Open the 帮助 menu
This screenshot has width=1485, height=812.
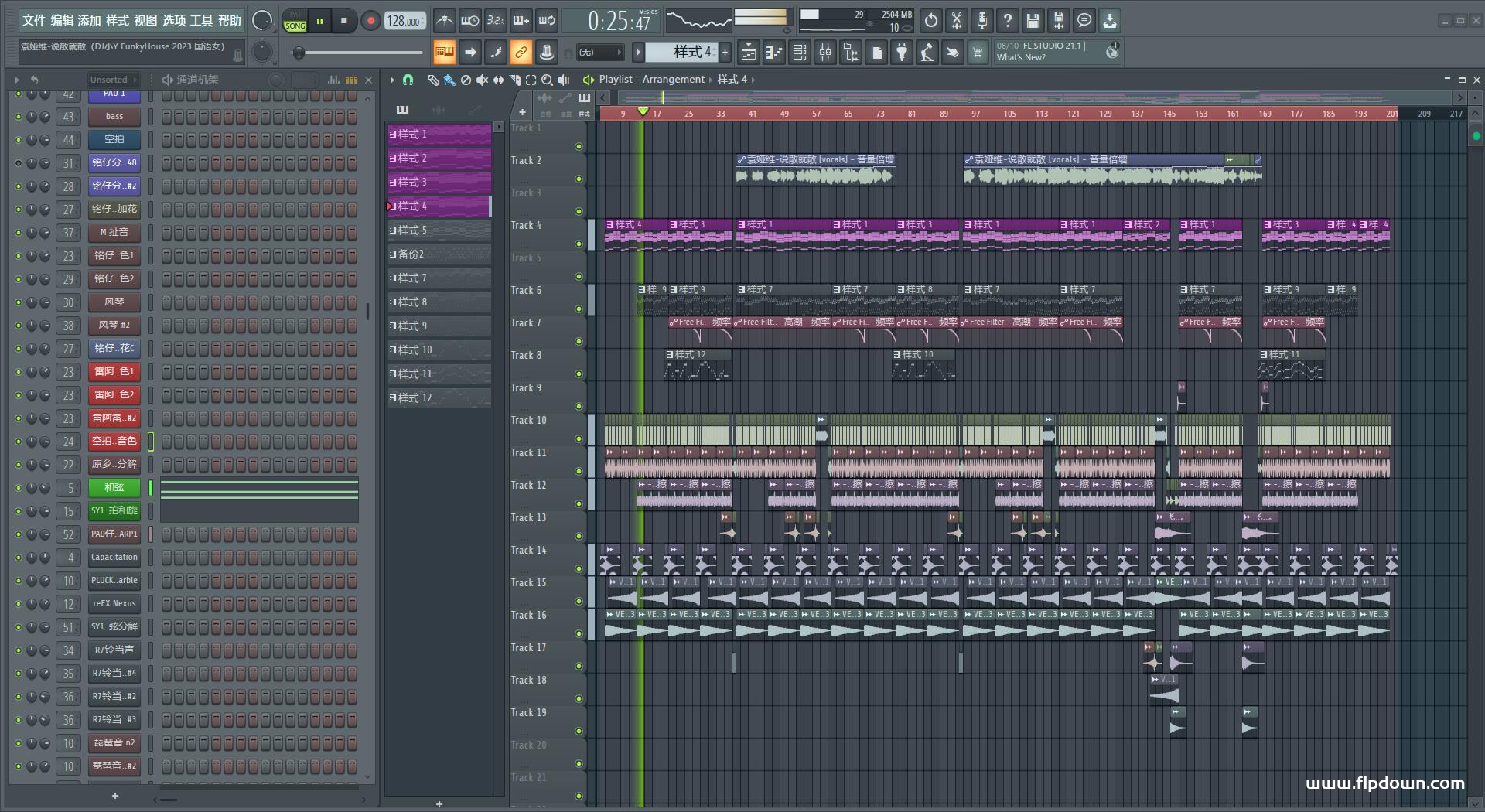coord(229,21)
